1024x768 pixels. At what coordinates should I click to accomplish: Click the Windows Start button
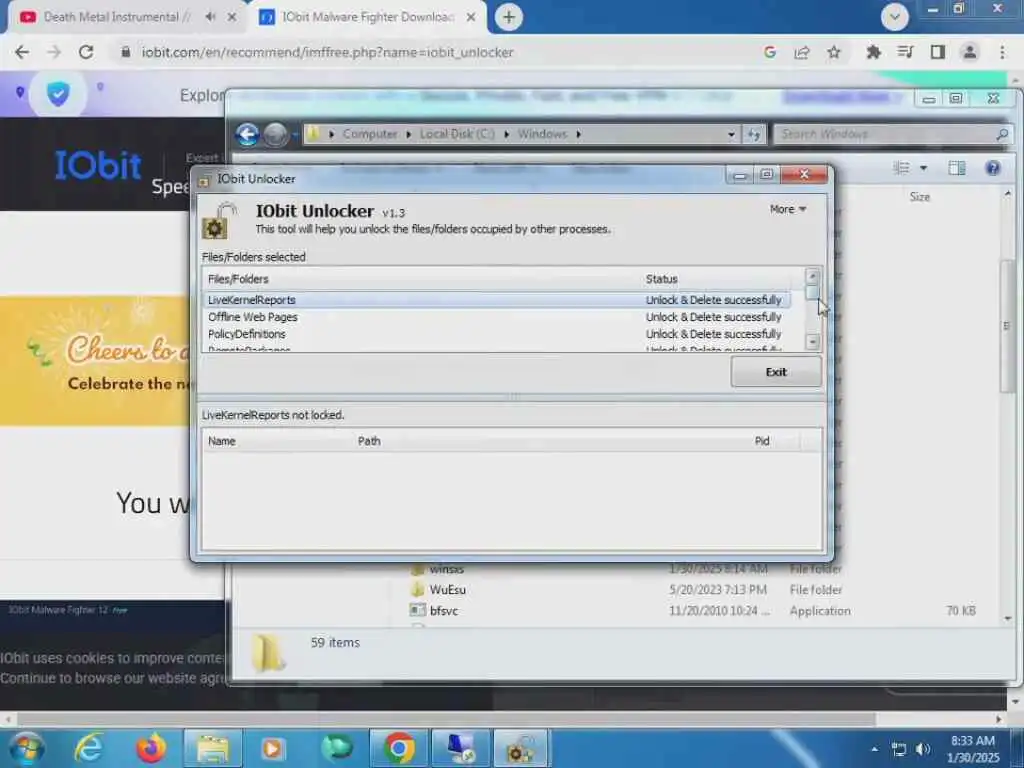[x=27, y=748]
